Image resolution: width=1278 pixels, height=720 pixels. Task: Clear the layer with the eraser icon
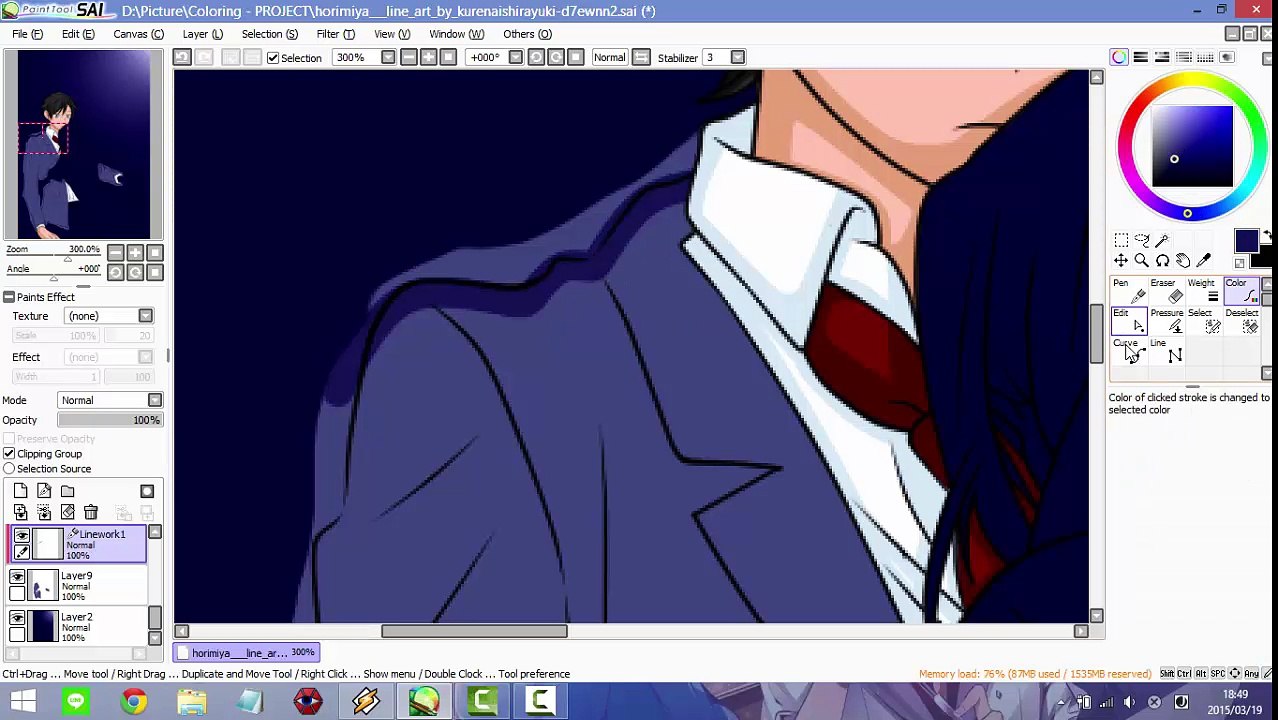(67, 512)
